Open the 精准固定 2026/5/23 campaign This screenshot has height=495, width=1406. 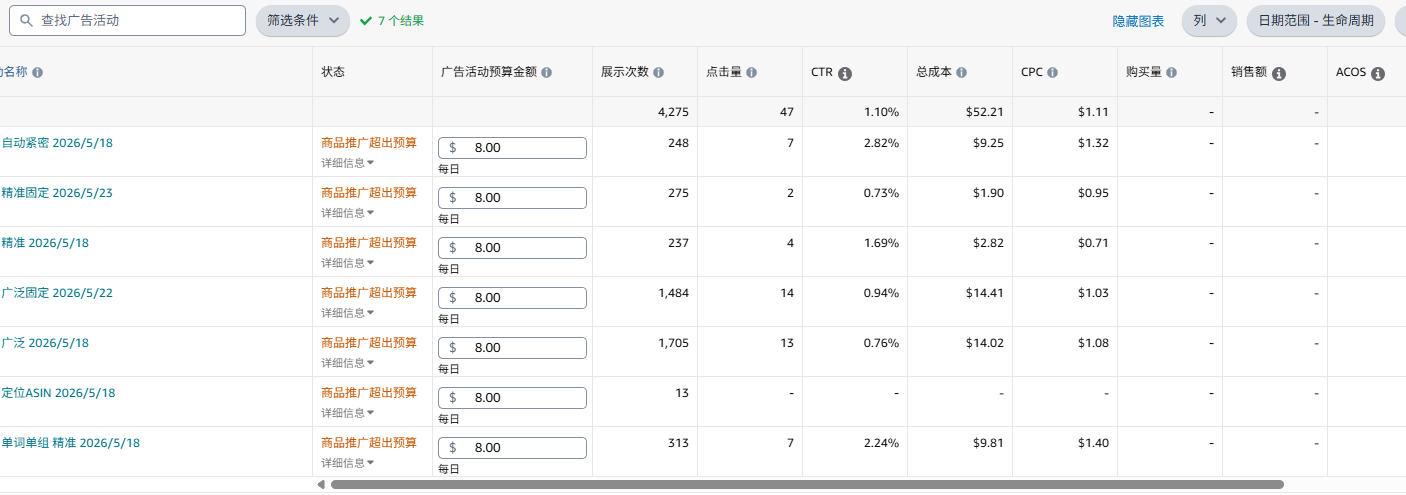point(57,193)
